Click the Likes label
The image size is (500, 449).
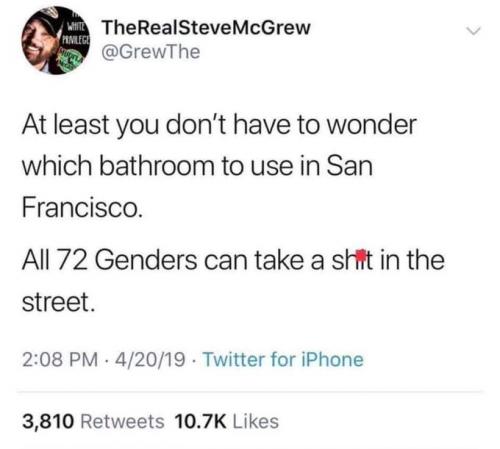pos(256,421)
